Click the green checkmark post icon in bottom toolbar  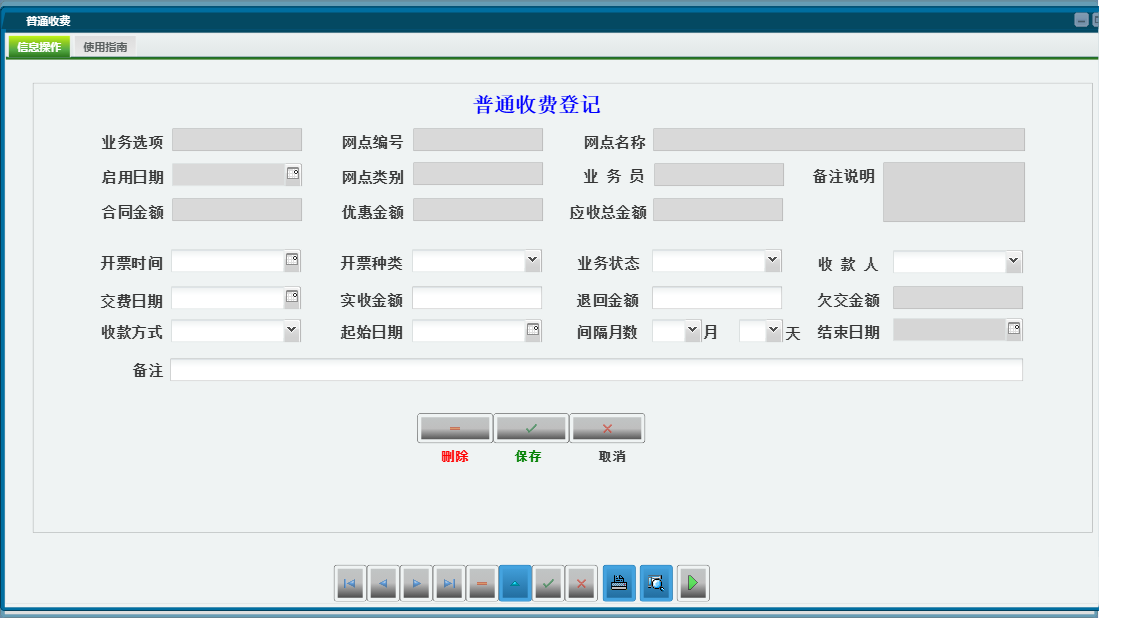pos(548,583)
